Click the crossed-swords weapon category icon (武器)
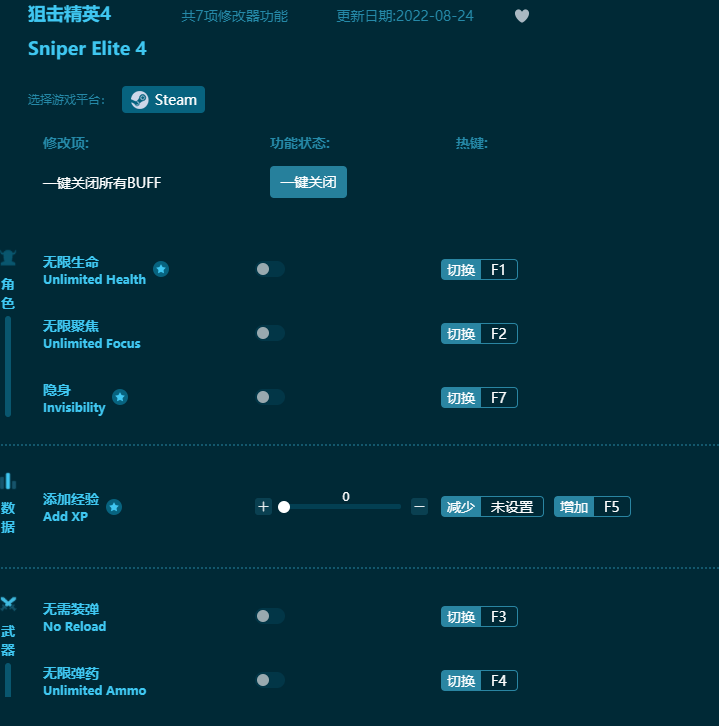Viewport: 719px width, 726px height. 8,604
